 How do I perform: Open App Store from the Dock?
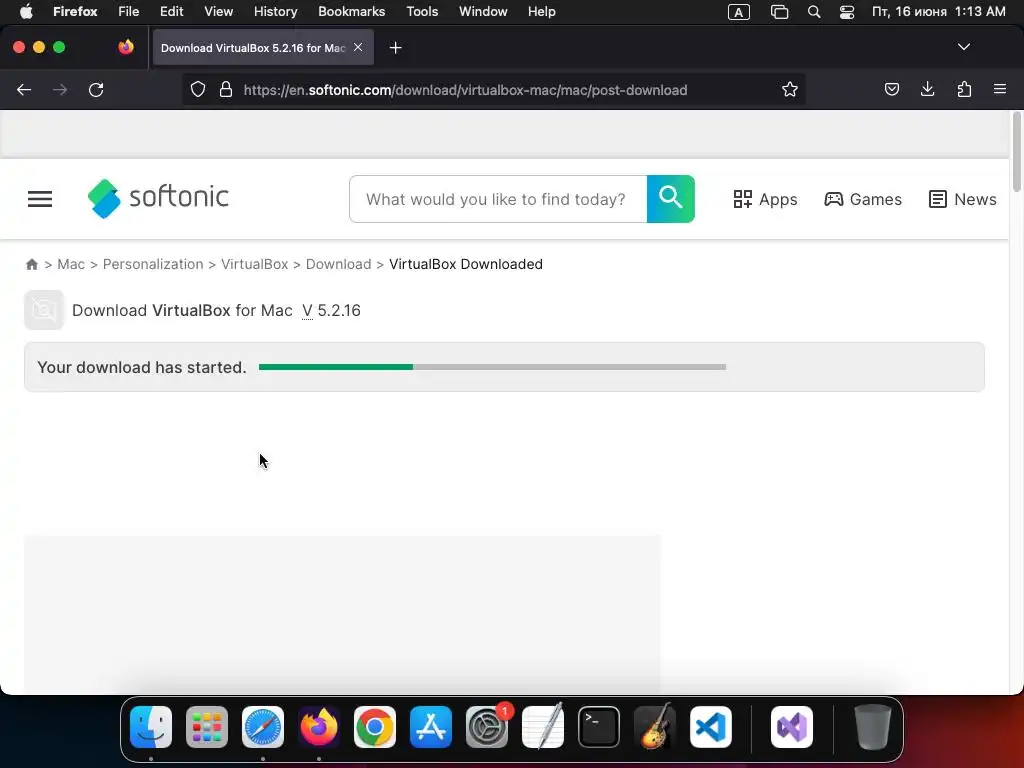(x=431, y=727)
